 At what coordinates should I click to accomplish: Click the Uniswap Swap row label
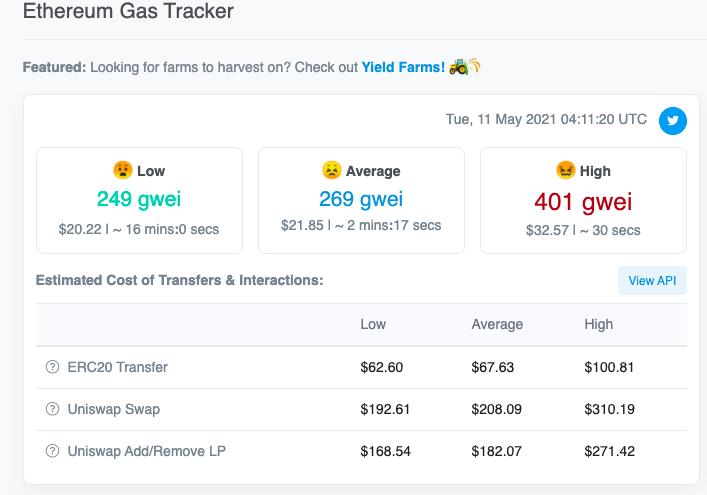pyautogui.click(x=113, y=409)
